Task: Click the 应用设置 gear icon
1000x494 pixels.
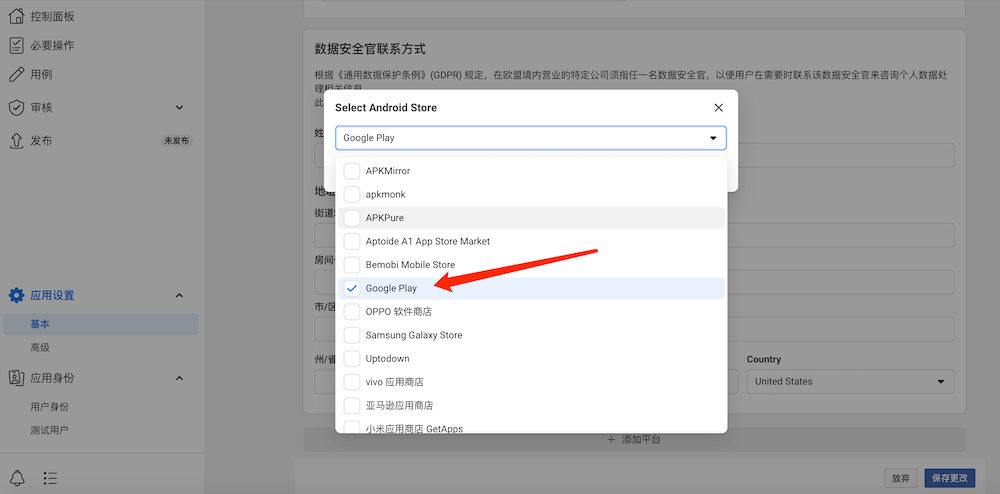Action: pos(16,295)
